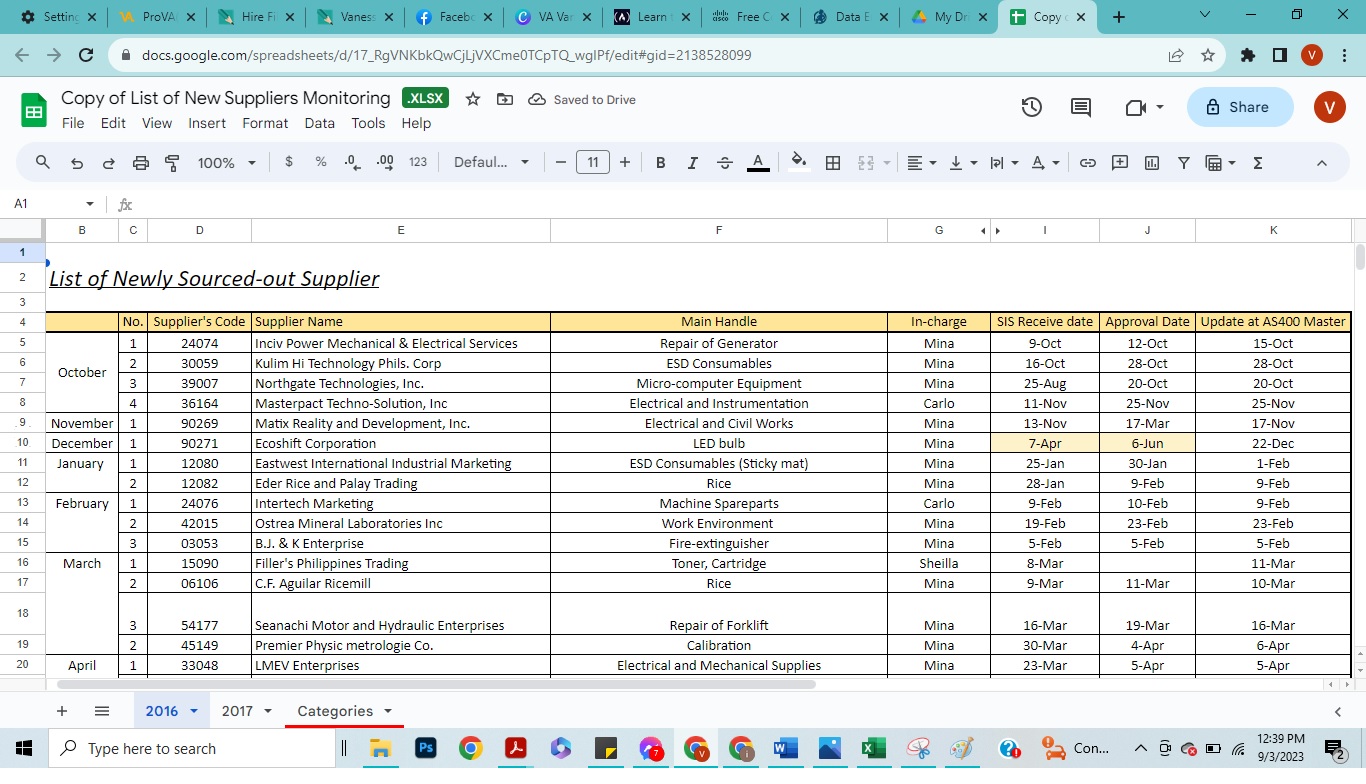The width and height of the screenshot is (1366, 784).
Task: Star the spreadsheet document
Action: (473, 99)
